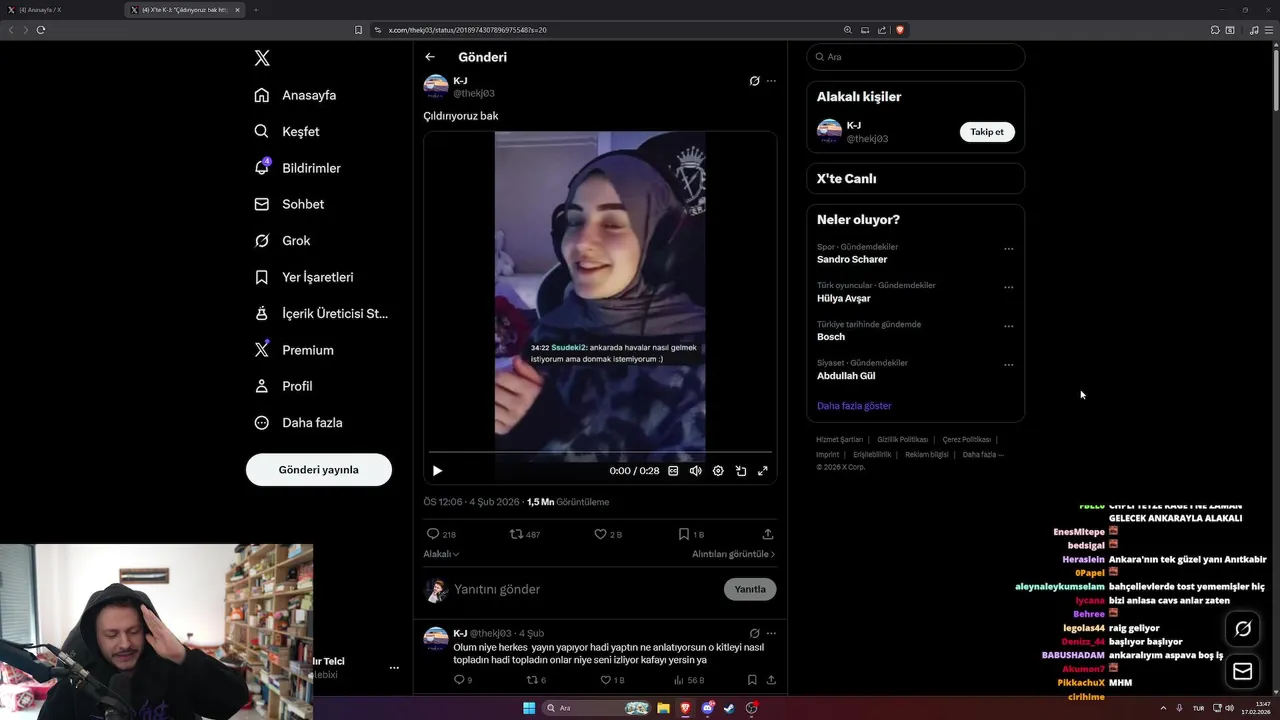Open Profil from the sidebar
The image size is (1280, 720).
pyautogui.click(x=283, y=386)
